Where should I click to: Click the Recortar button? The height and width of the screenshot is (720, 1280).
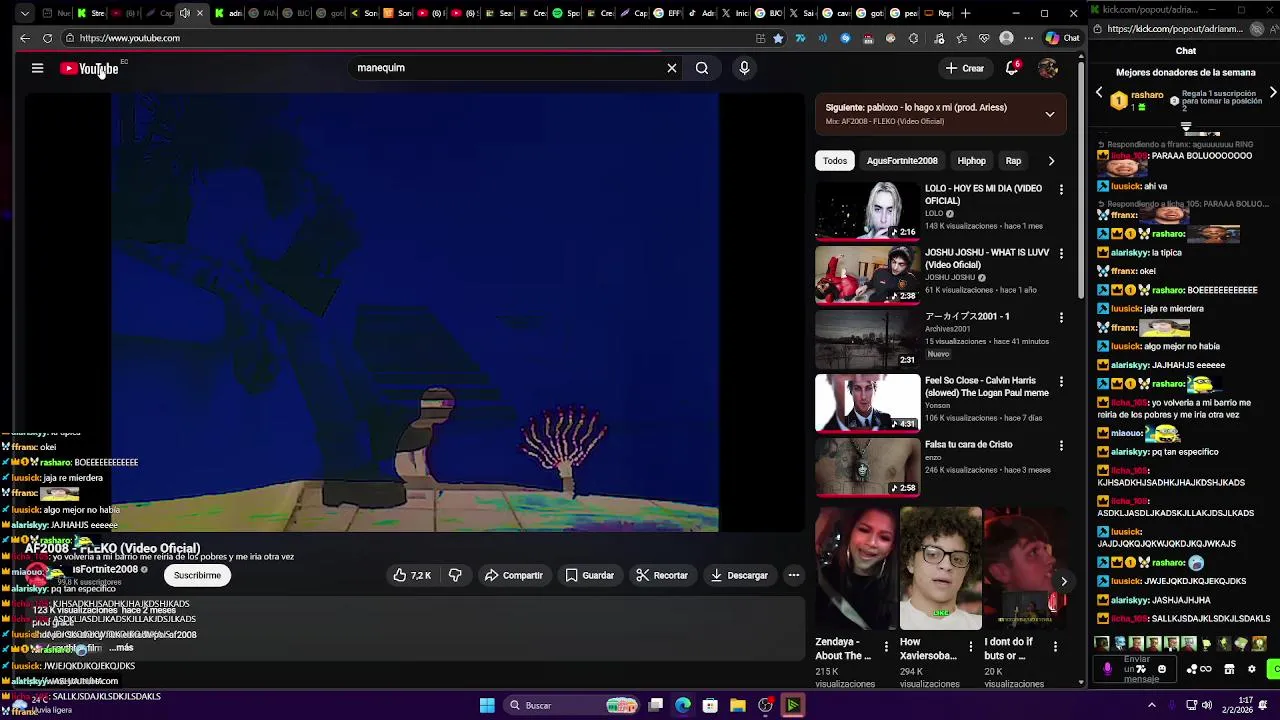point(662,575)
